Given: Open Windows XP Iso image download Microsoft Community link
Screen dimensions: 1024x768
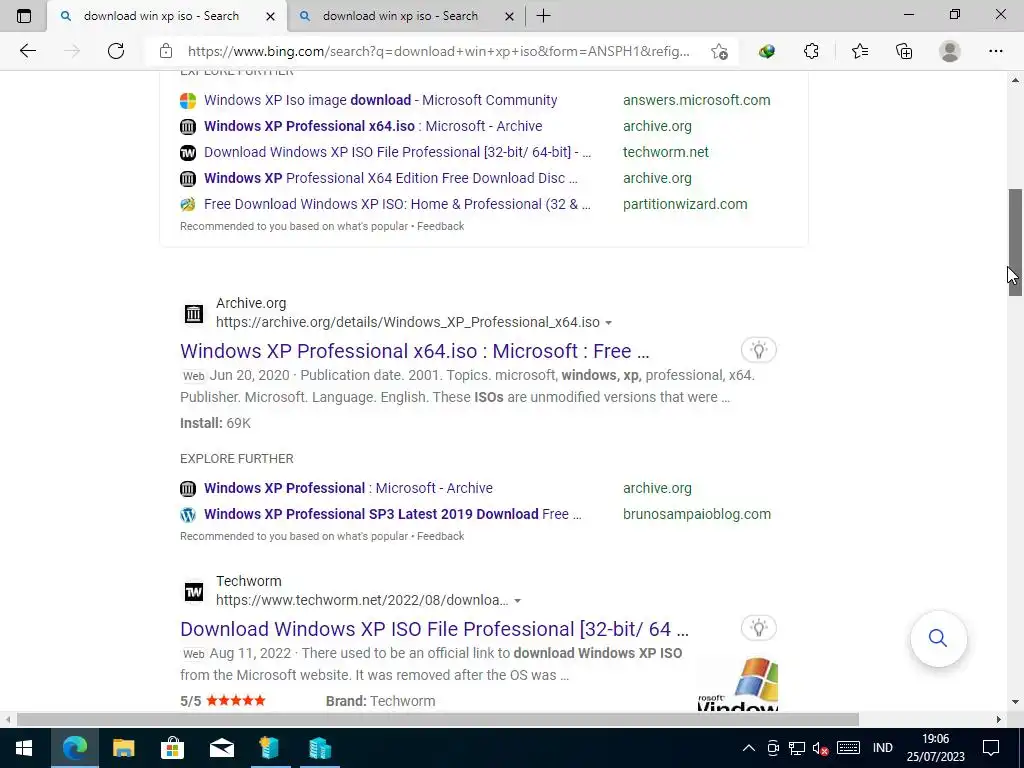Looking at the screenshot, I should 380,100.
